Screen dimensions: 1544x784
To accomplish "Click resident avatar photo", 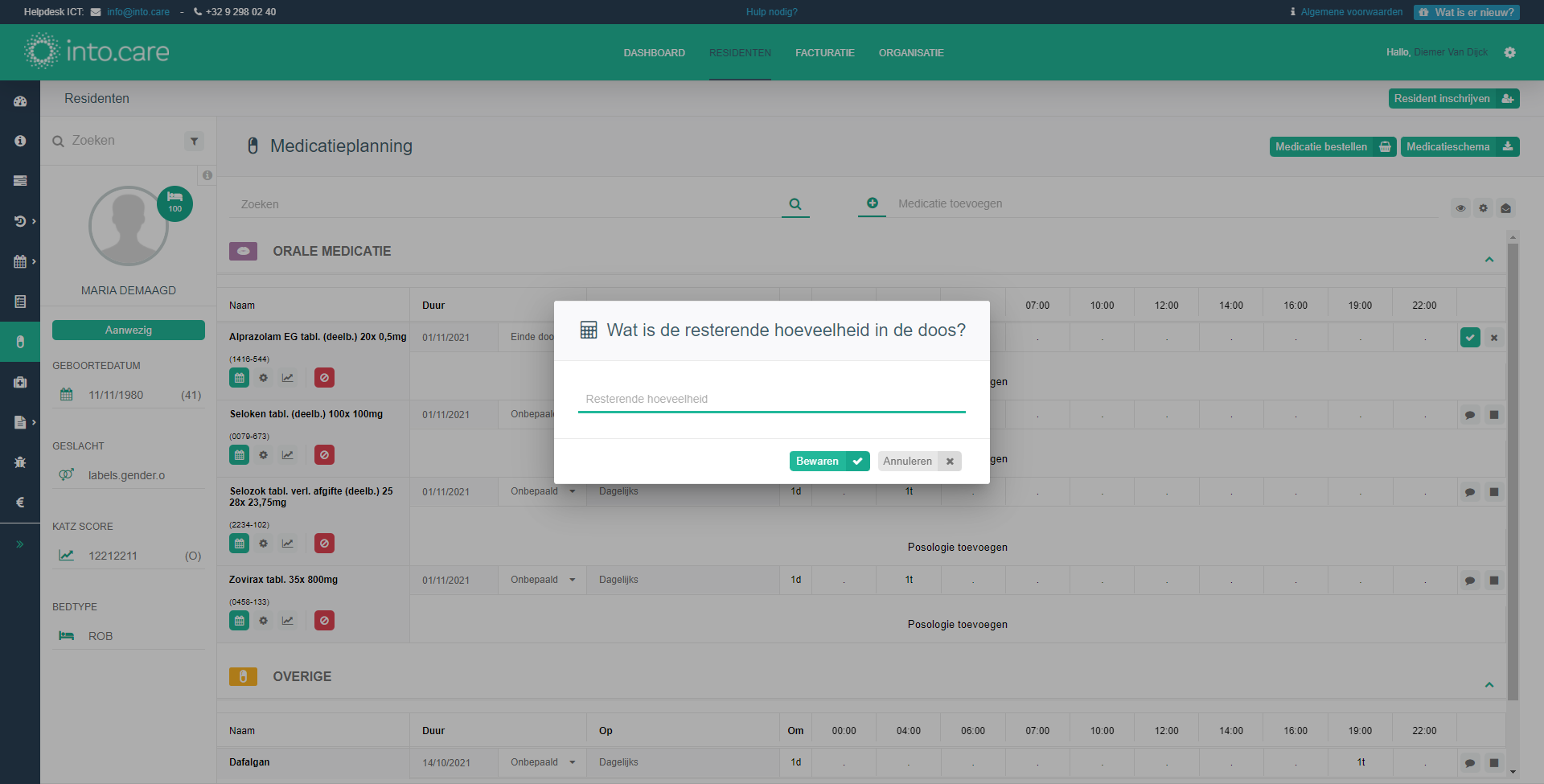I will [129, 226].
